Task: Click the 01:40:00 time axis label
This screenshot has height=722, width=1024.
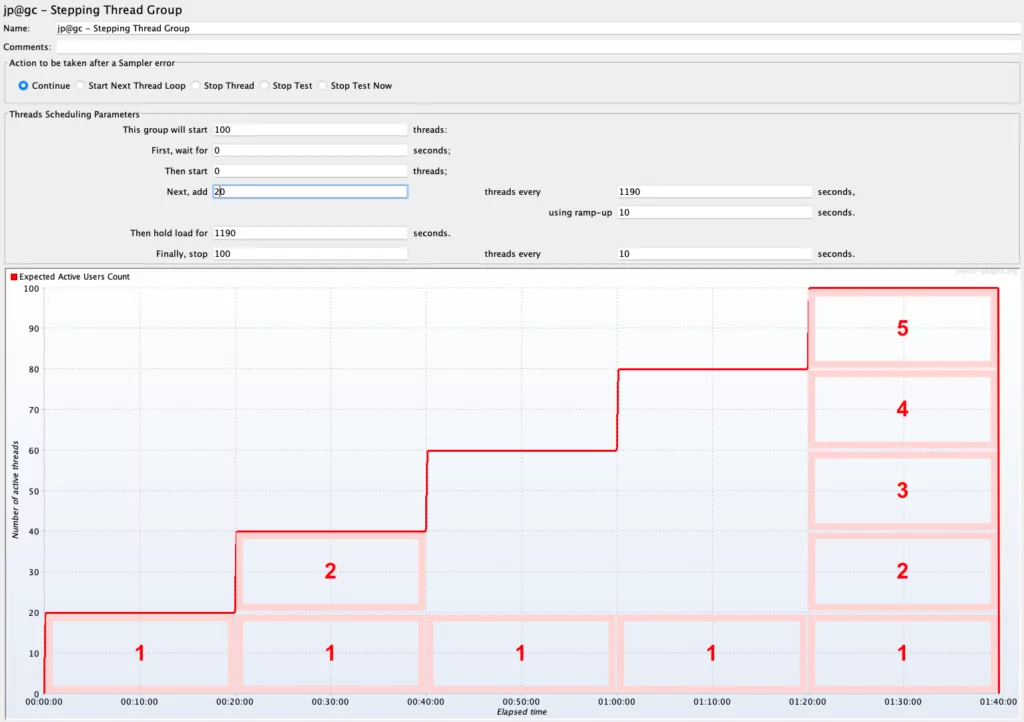Action: pos(998,702)
